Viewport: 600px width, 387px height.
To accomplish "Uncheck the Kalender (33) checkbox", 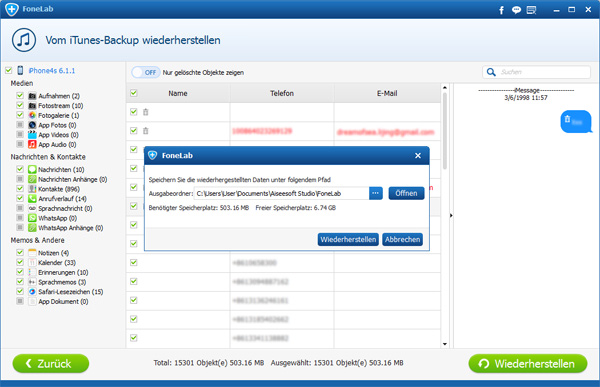I will coord(20,262).
